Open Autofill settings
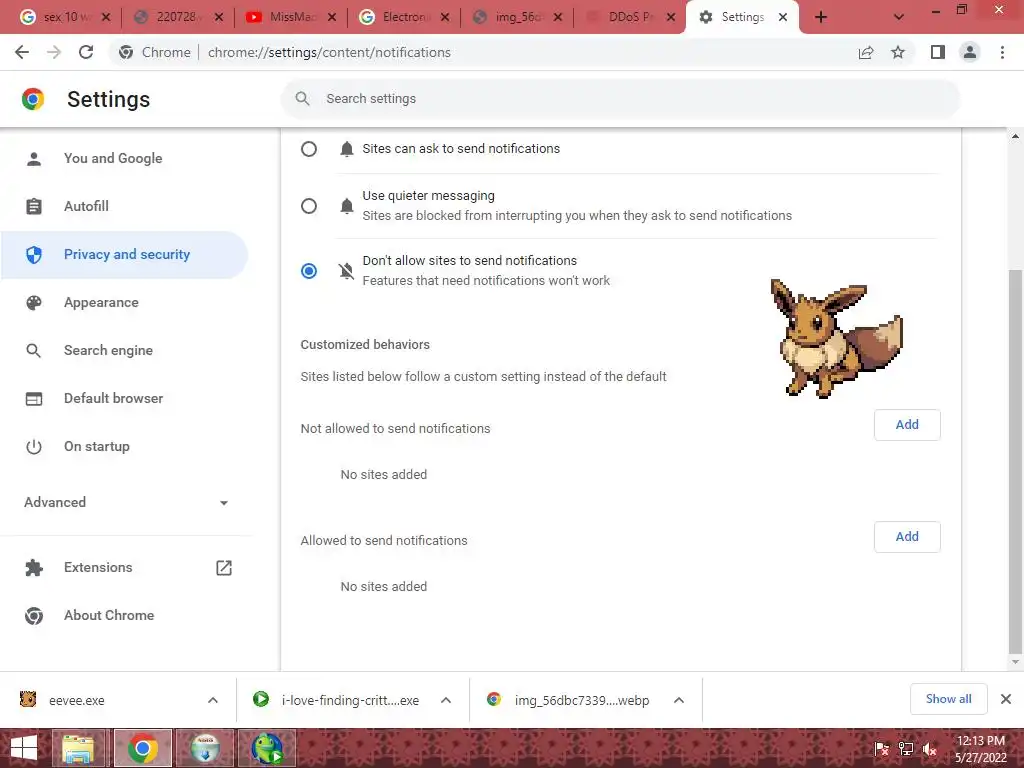 pos(124,206)
